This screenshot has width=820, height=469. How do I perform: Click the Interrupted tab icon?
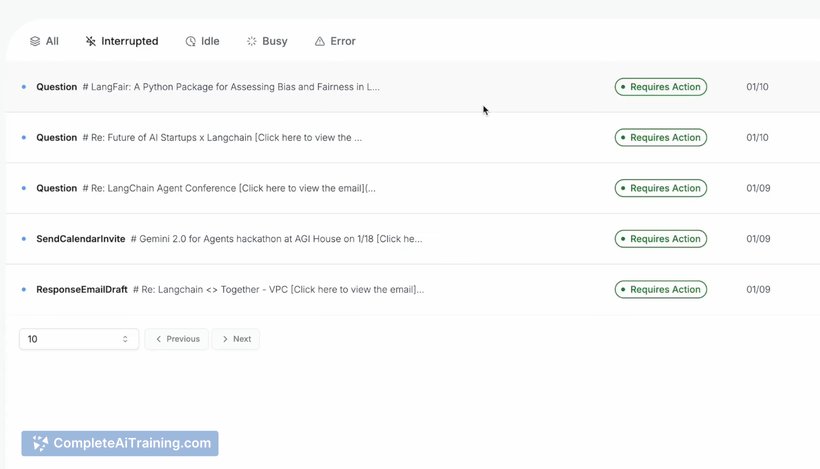click(x=90, y=41)
